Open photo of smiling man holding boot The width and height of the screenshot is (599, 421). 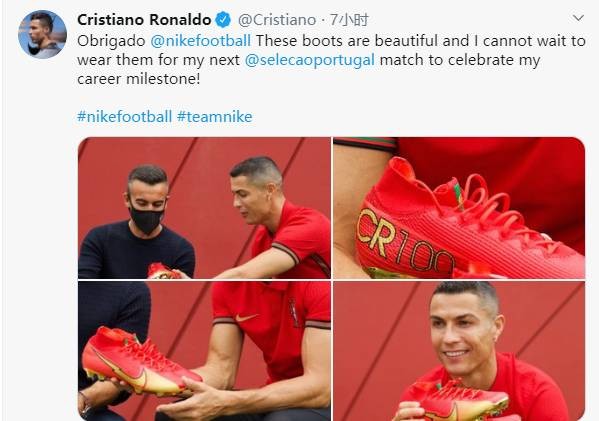click(x=459, y=351)
